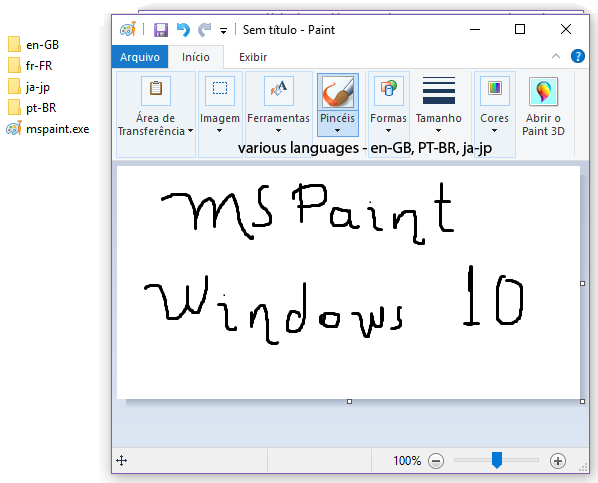Maximize the Paint window
598x483 pixels.
(520, 29)
